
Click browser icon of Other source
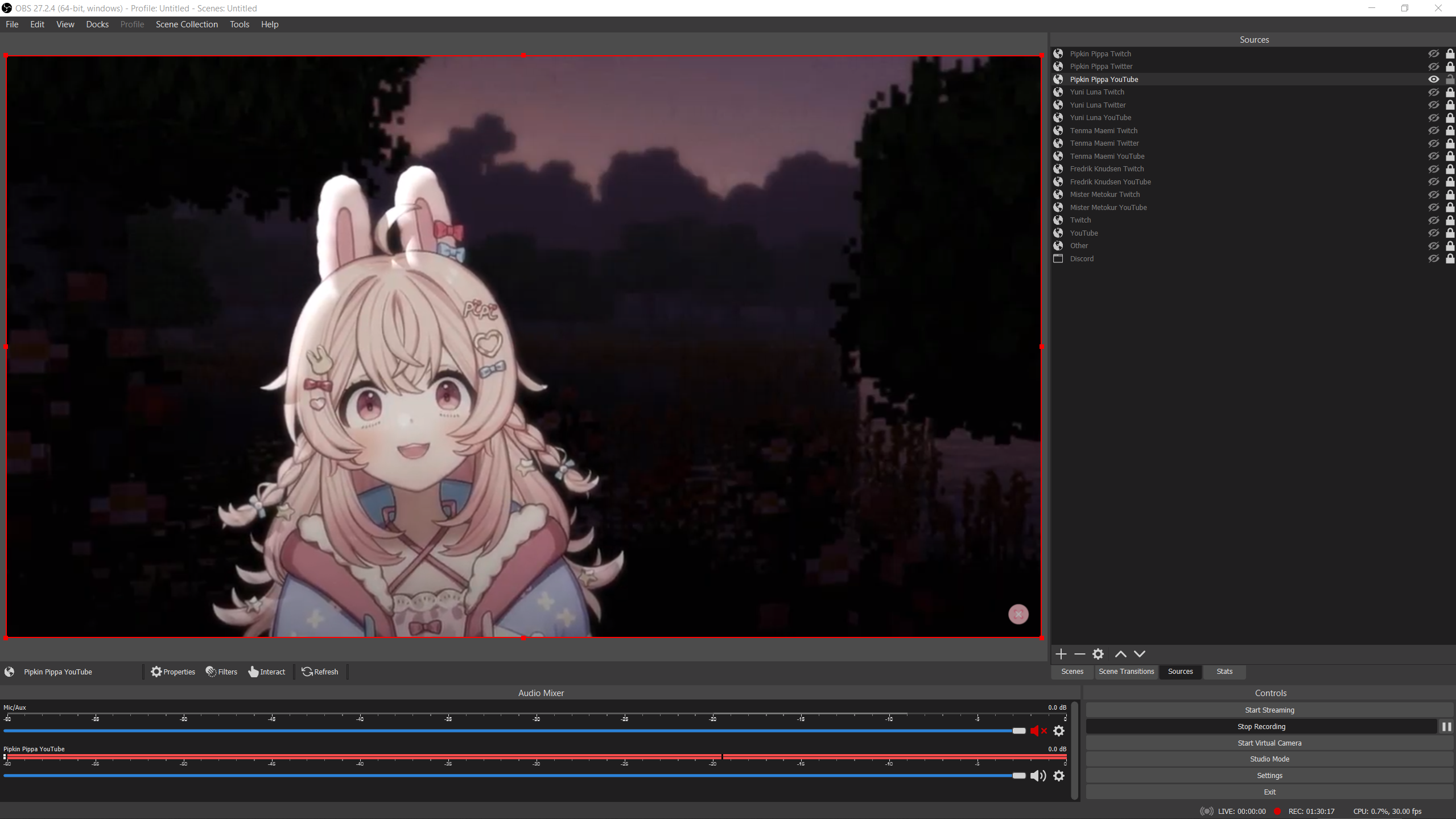pyautogui.click(x=1058, y=246)
